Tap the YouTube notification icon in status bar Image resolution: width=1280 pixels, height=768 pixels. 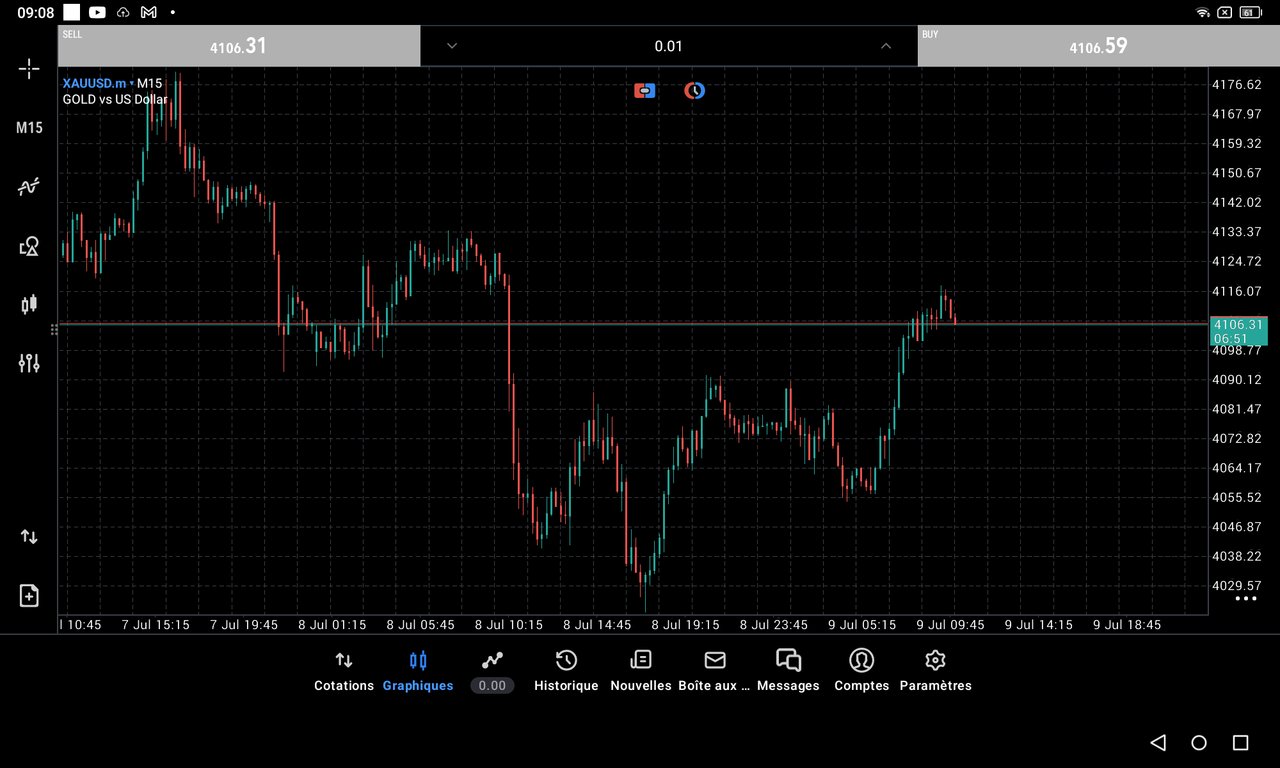pyautogui.click(x=97, y=12)
